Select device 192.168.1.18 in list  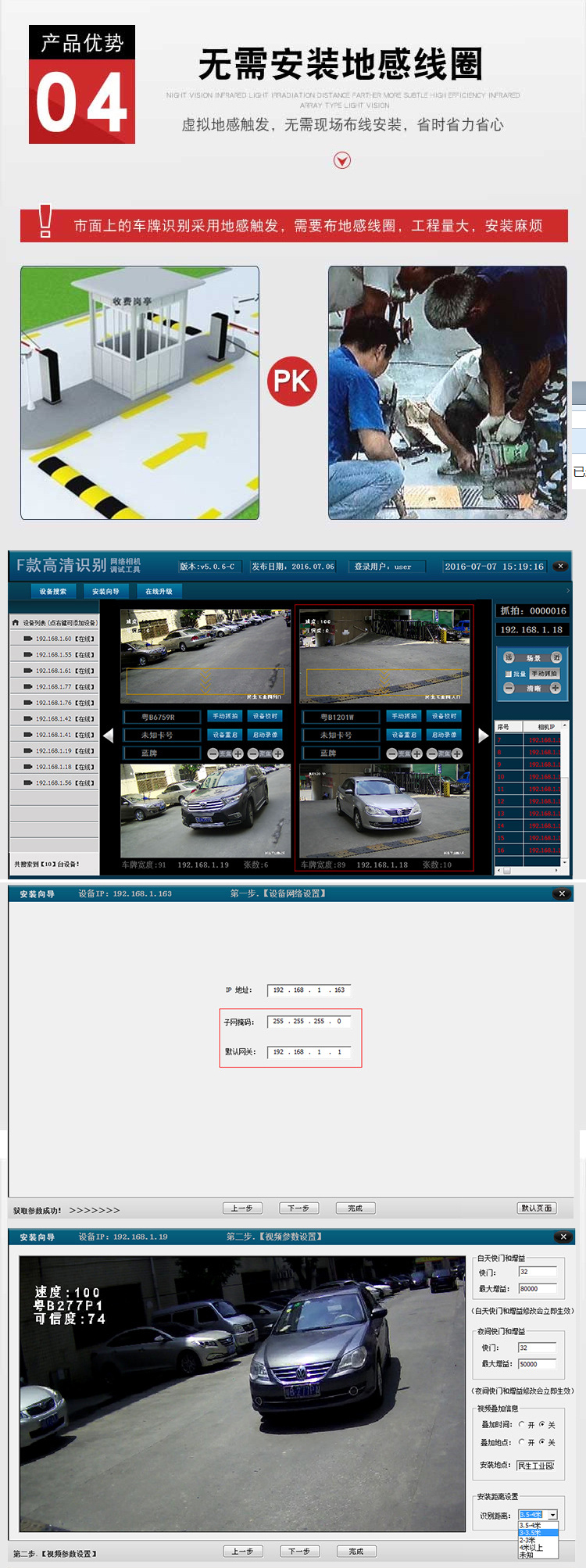(x=55, y=767)
